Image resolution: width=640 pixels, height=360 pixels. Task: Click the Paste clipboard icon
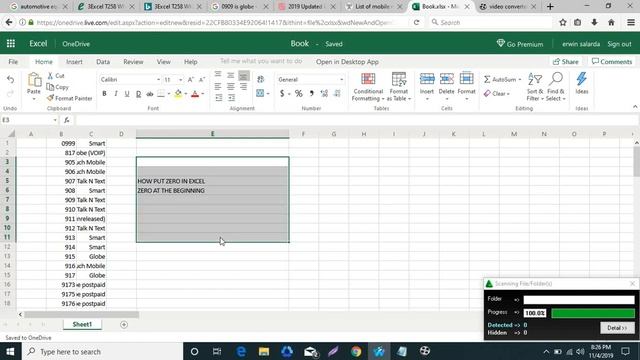[x=34, y=80]
